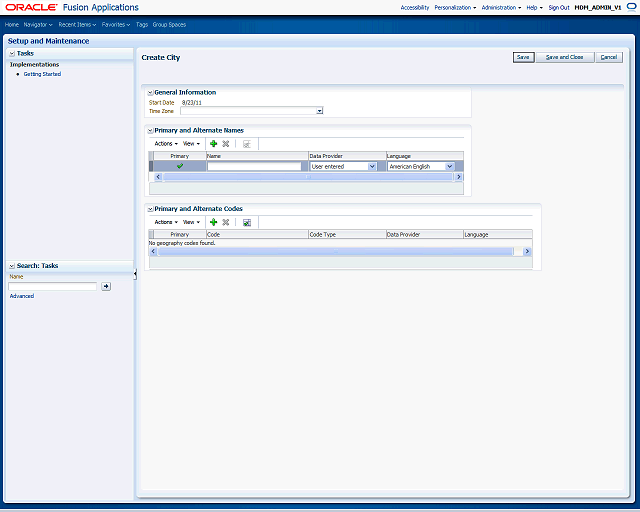Open the Recent Items menu
This screenshot has height=512, width=640.
pos(77,24)
